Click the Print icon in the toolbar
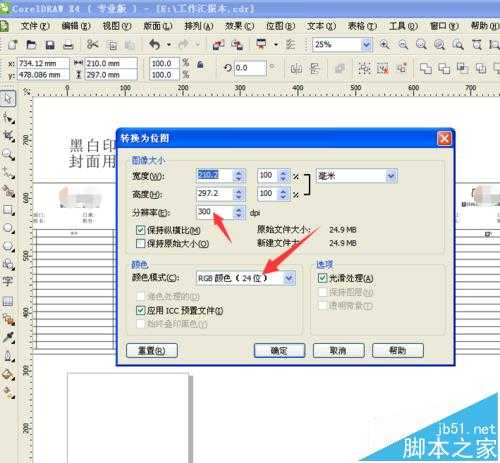 click(x=68, y=45)
